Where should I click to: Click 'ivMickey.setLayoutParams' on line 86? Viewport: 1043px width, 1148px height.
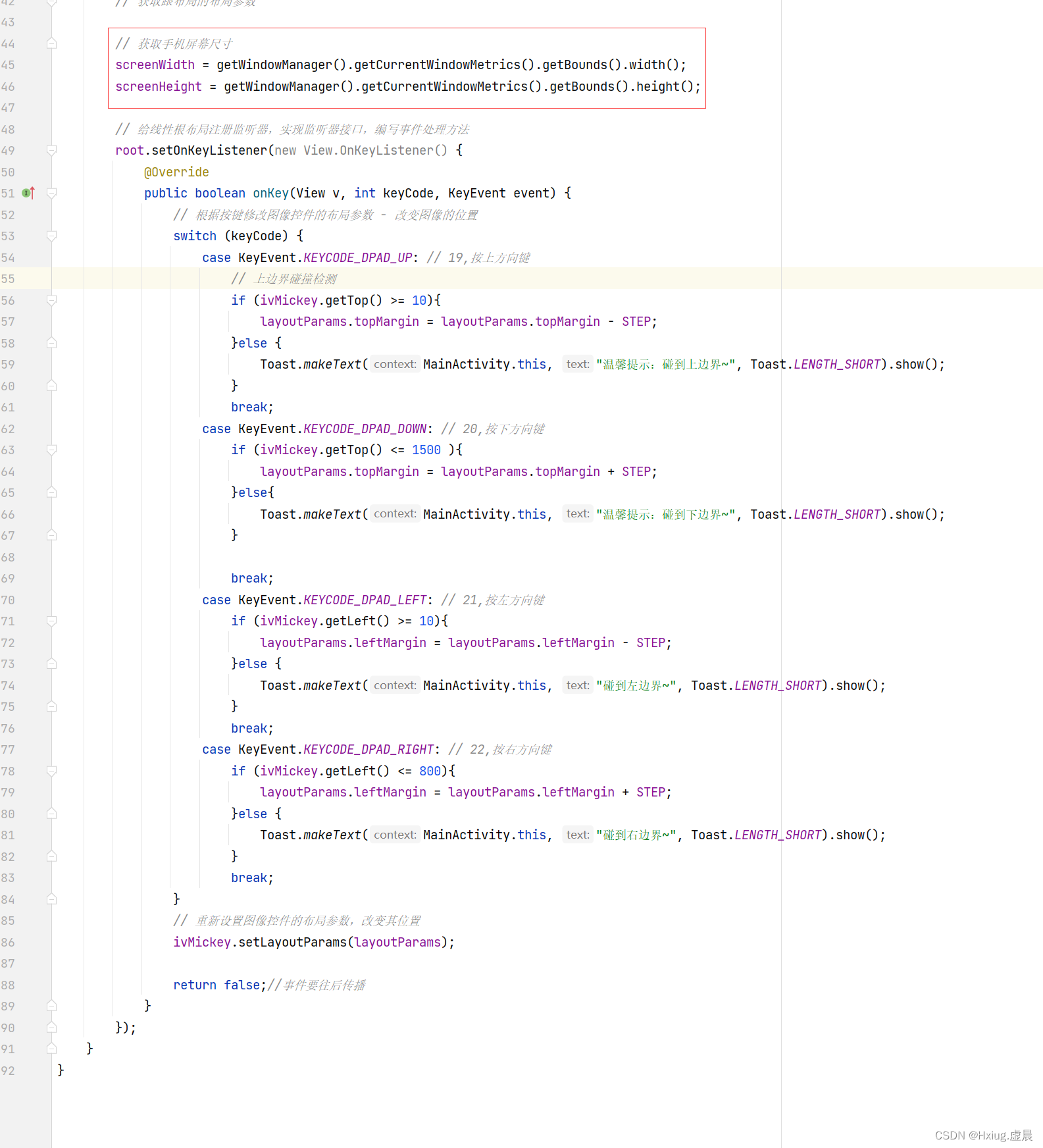(260, 942)
